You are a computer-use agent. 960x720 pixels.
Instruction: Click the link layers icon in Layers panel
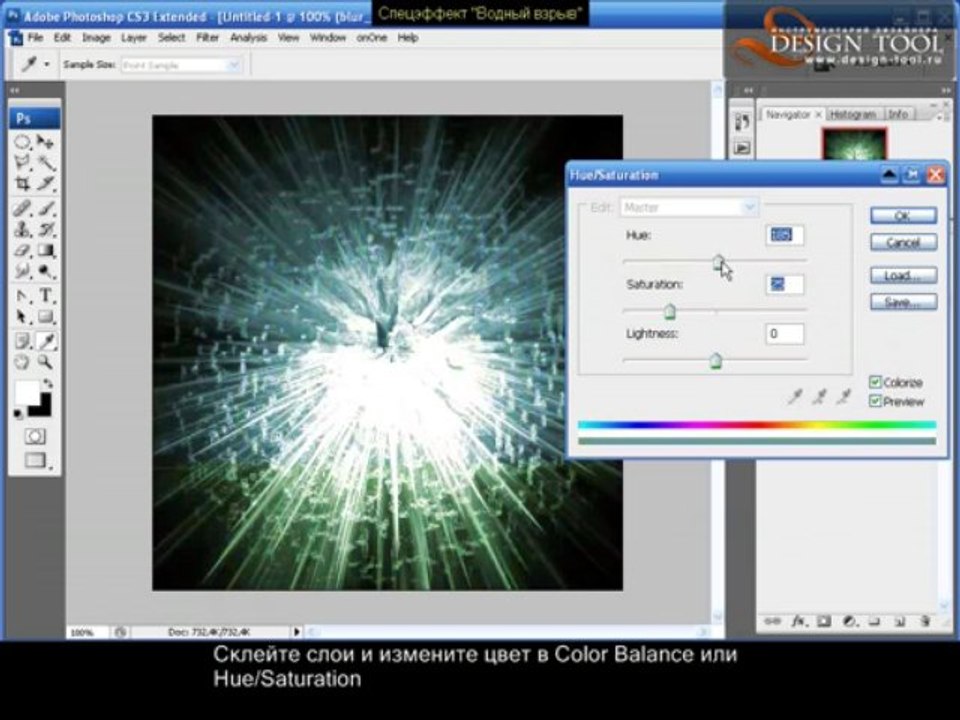[x=772, y=622]
